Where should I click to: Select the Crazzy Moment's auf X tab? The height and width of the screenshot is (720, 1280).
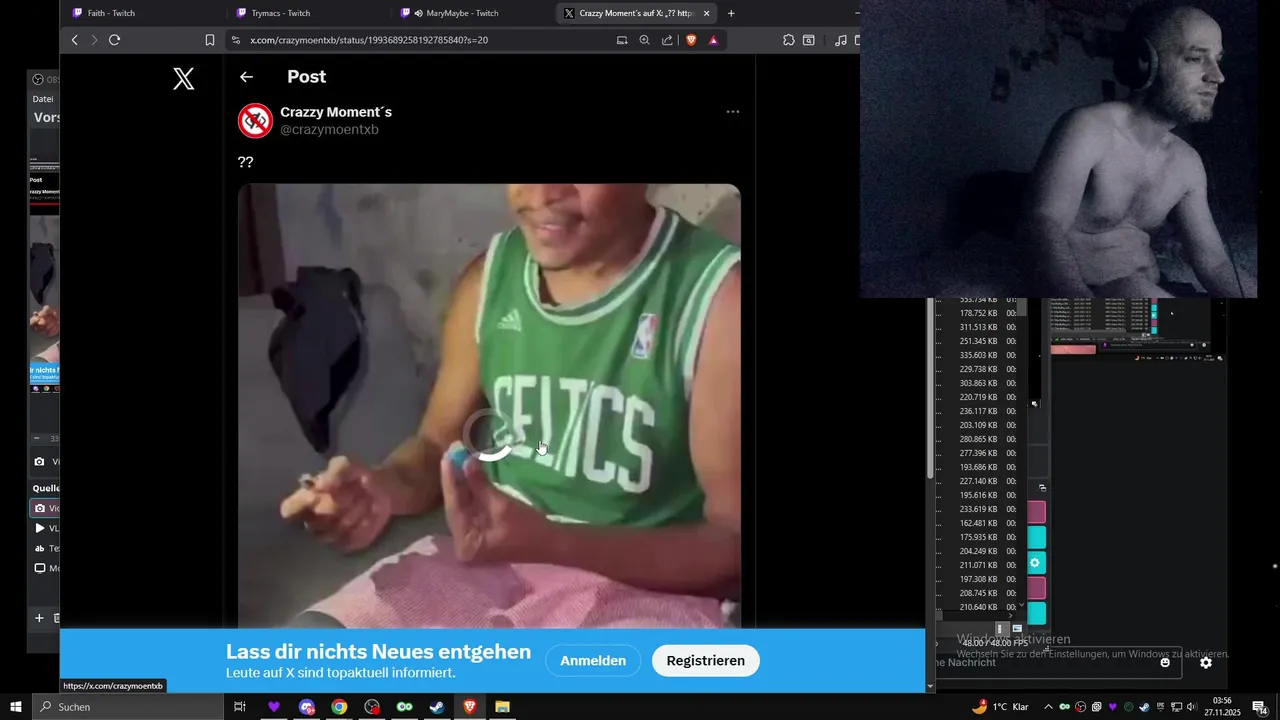[636, 13]
